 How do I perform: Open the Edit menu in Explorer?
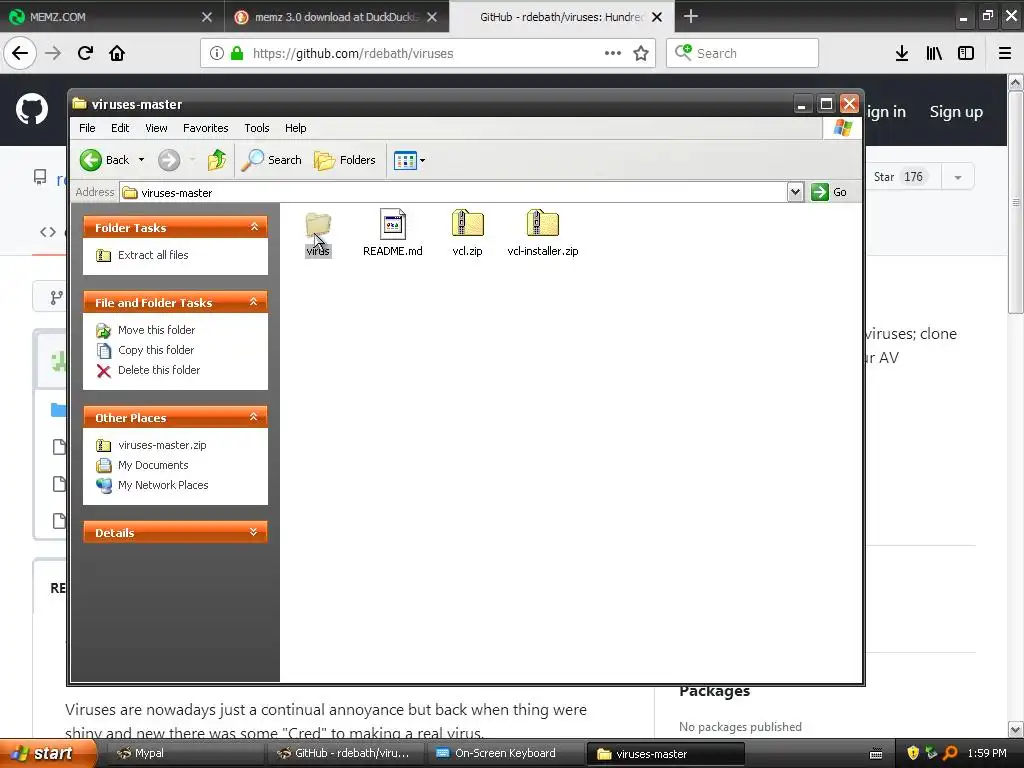(x=120, y=128)
